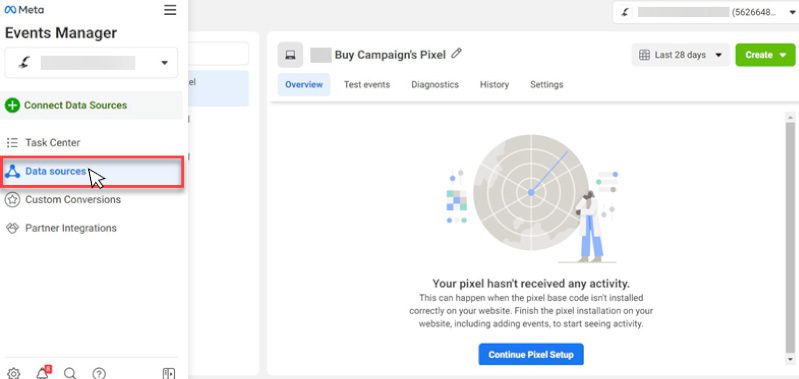
Task: Open the Last 28 days date dropdown
Action: pyautogui.click(x=681, y=55)
